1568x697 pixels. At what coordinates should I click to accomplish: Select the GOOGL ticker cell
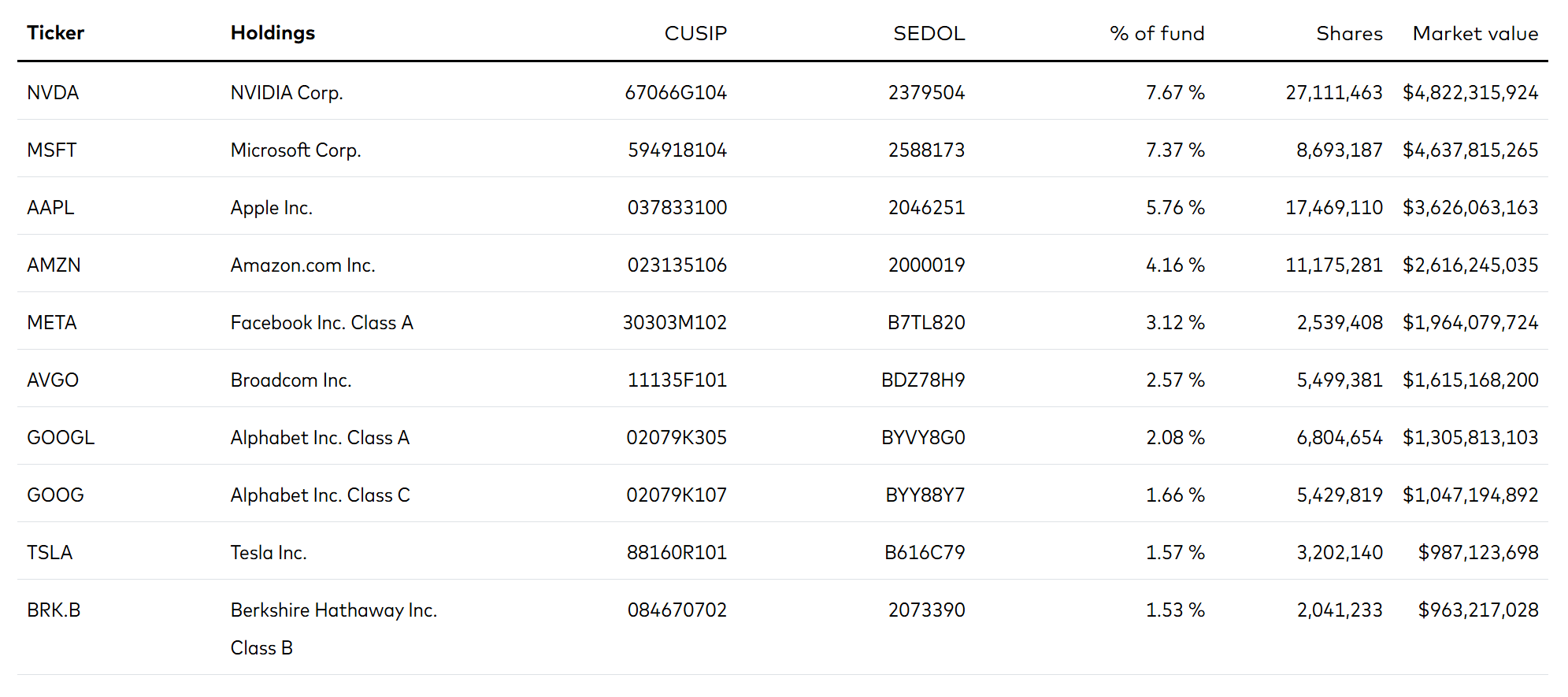(x=61, y=438)
